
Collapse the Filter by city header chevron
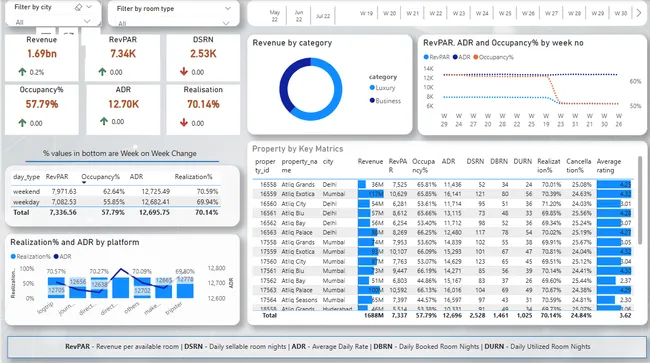pos(89,7)
